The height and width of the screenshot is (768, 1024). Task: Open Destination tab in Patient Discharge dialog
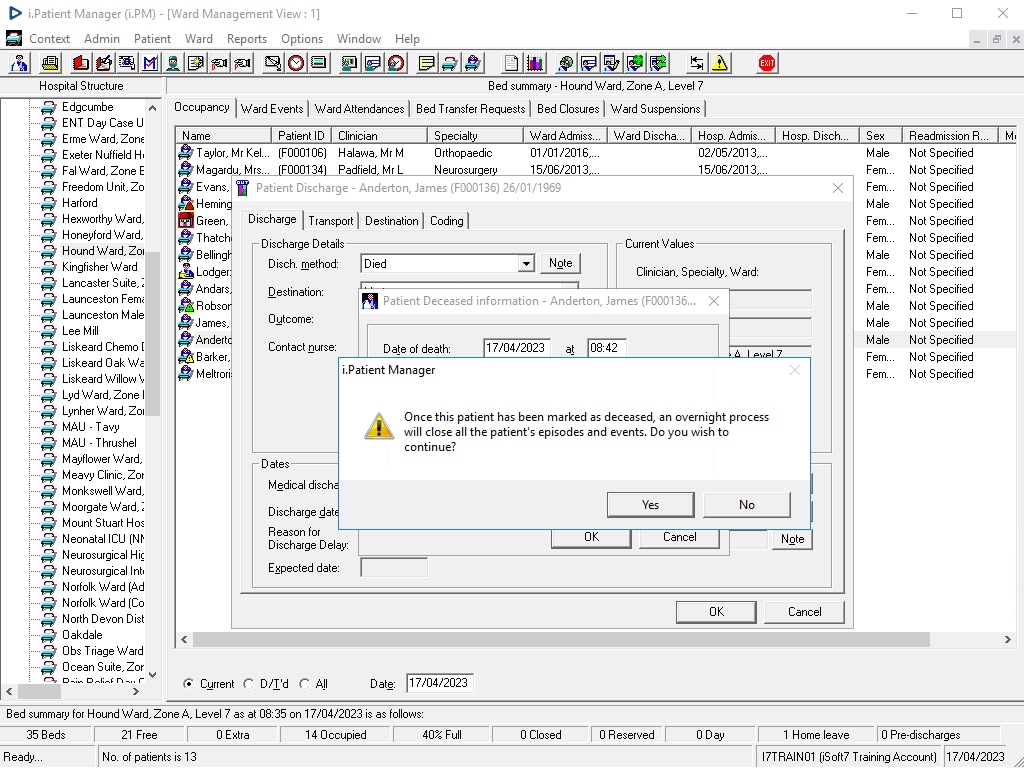391,221
